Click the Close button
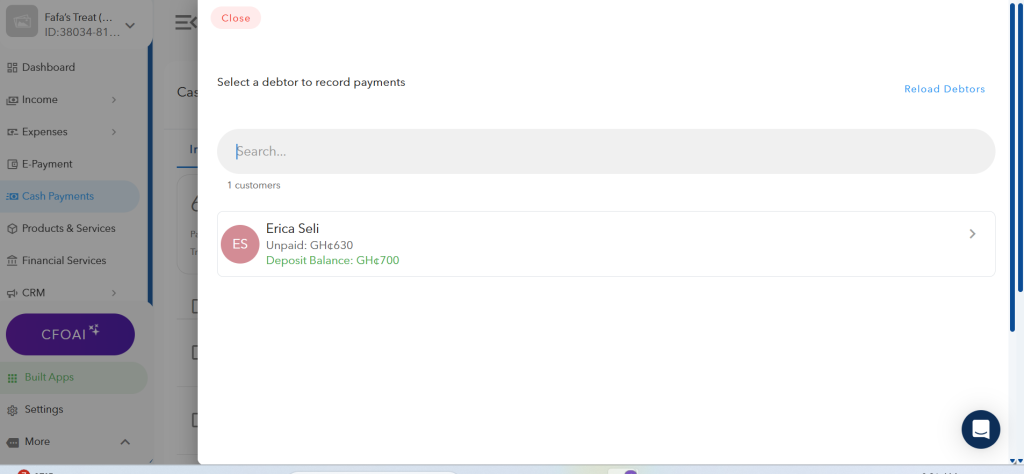The width and height of the screenshot is (1024, 474). pyautogui.click(x=236, y=18)
